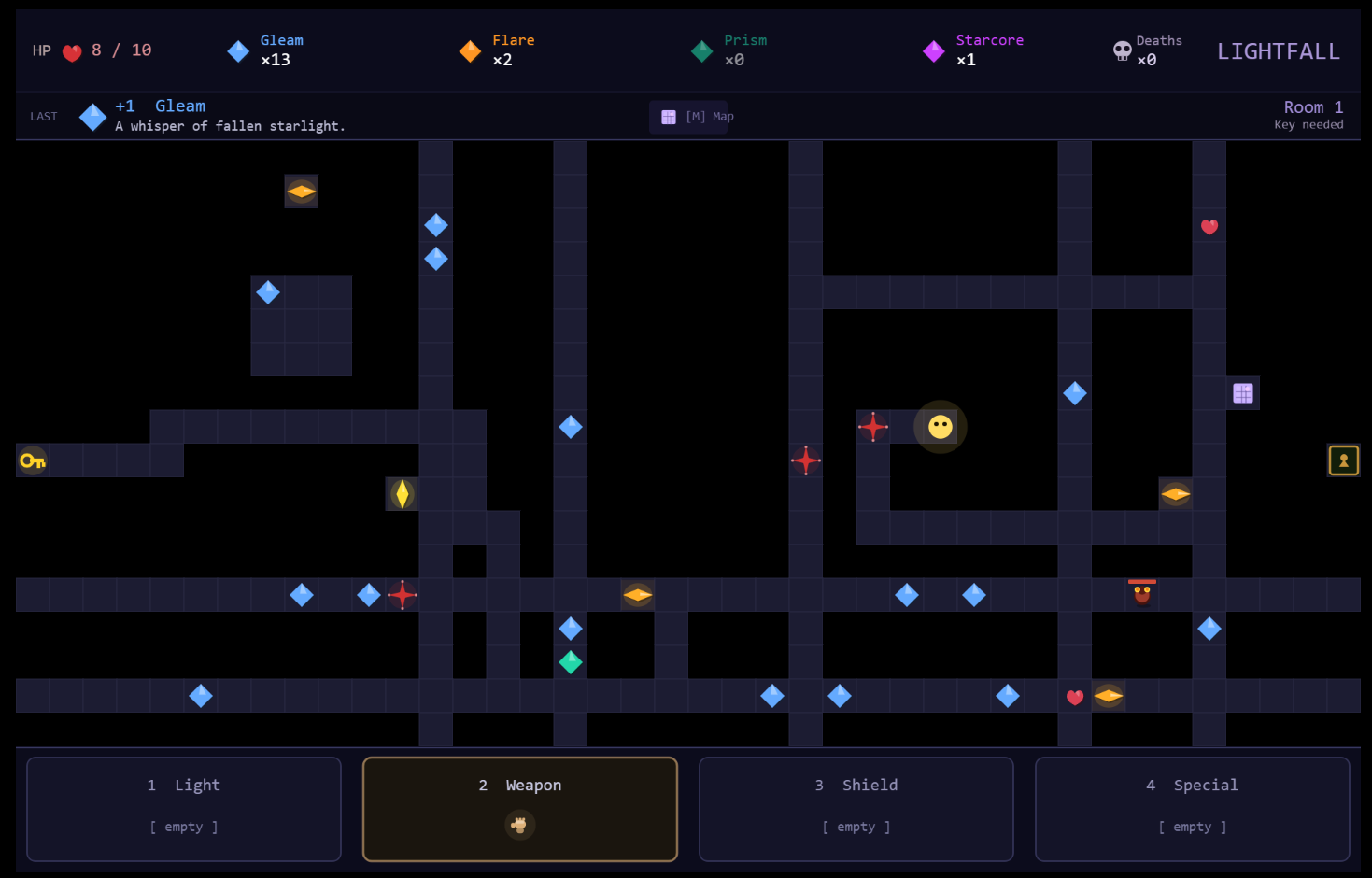Click the Flare pickup beside the bottom corridor heart
This screenshot has height=878, width=1372.
click(x=1109, y=696)
